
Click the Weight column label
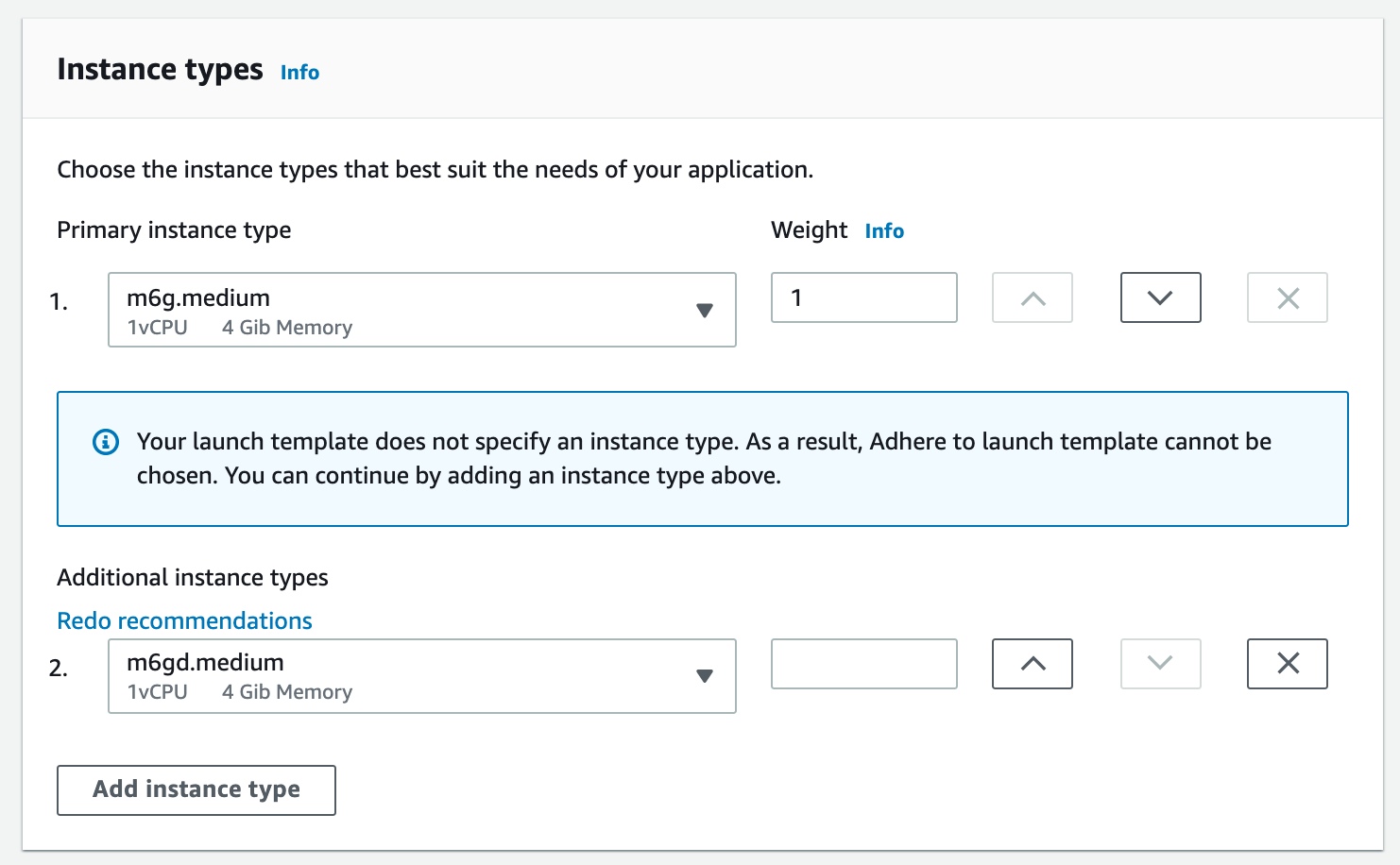click(809, 230)
